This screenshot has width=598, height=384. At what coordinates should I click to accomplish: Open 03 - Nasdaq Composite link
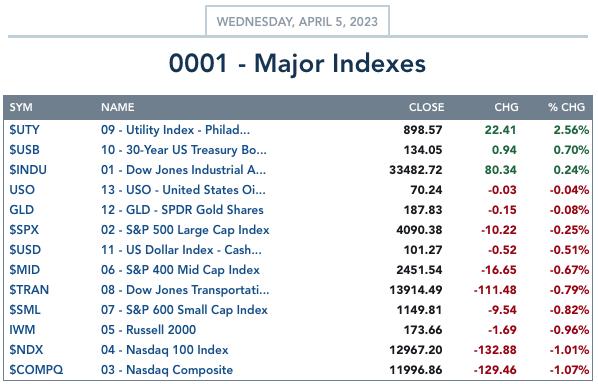167,370
